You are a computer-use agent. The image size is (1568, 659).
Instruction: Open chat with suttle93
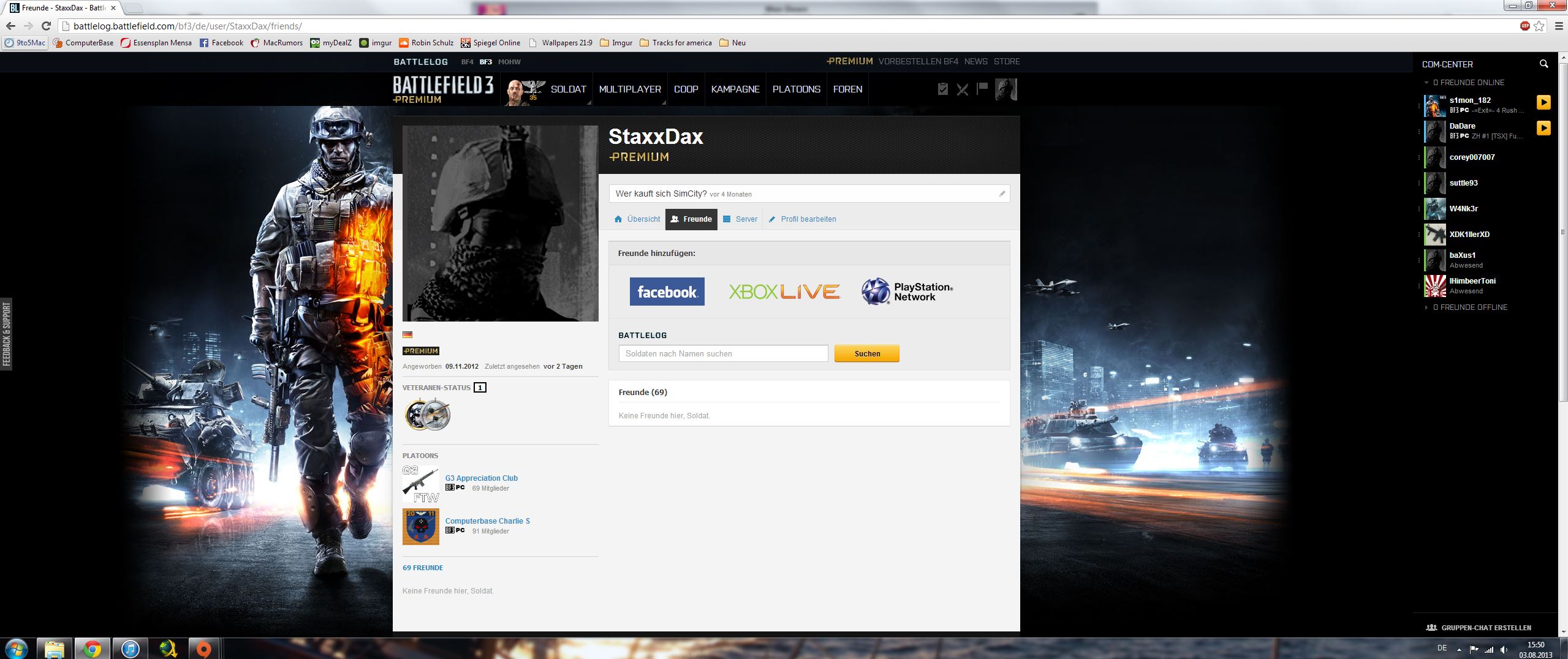point(1463,183)
